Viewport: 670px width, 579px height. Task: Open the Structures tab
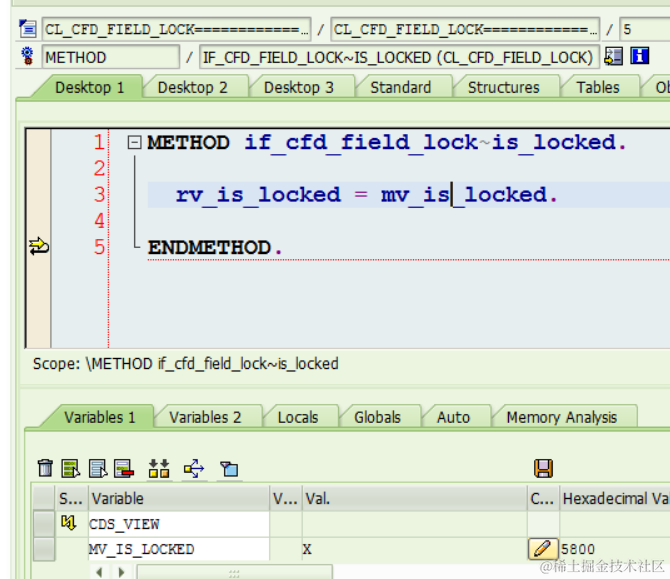[503, 88]
